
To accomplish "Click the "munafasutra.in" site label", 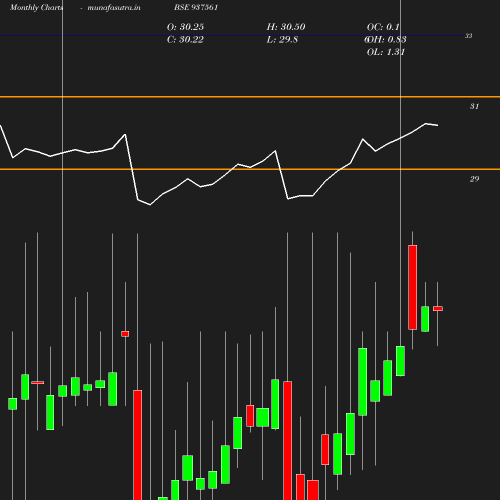I will (114, 7).
